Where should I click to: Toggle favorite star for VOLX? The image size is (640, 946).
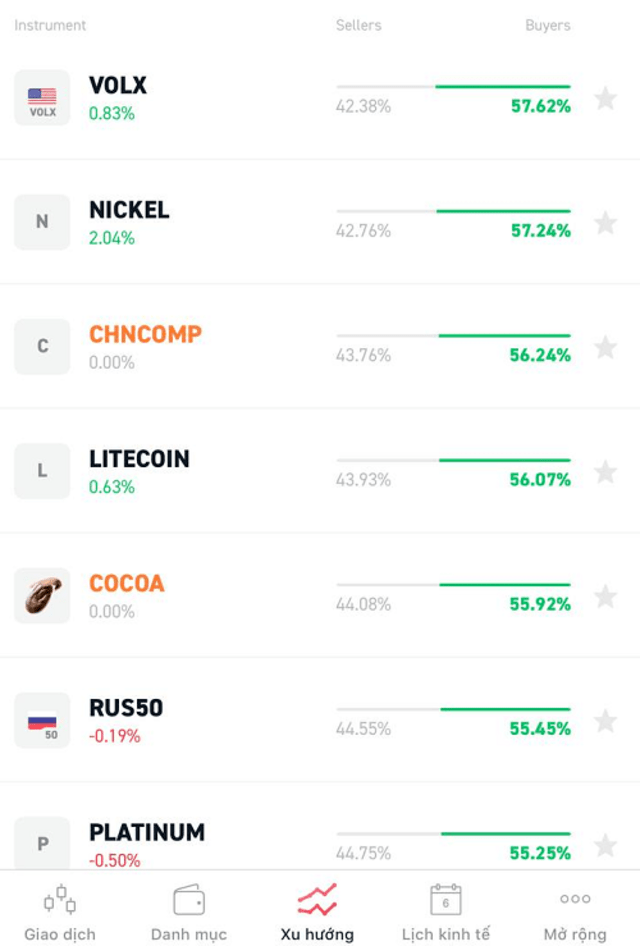605,98
